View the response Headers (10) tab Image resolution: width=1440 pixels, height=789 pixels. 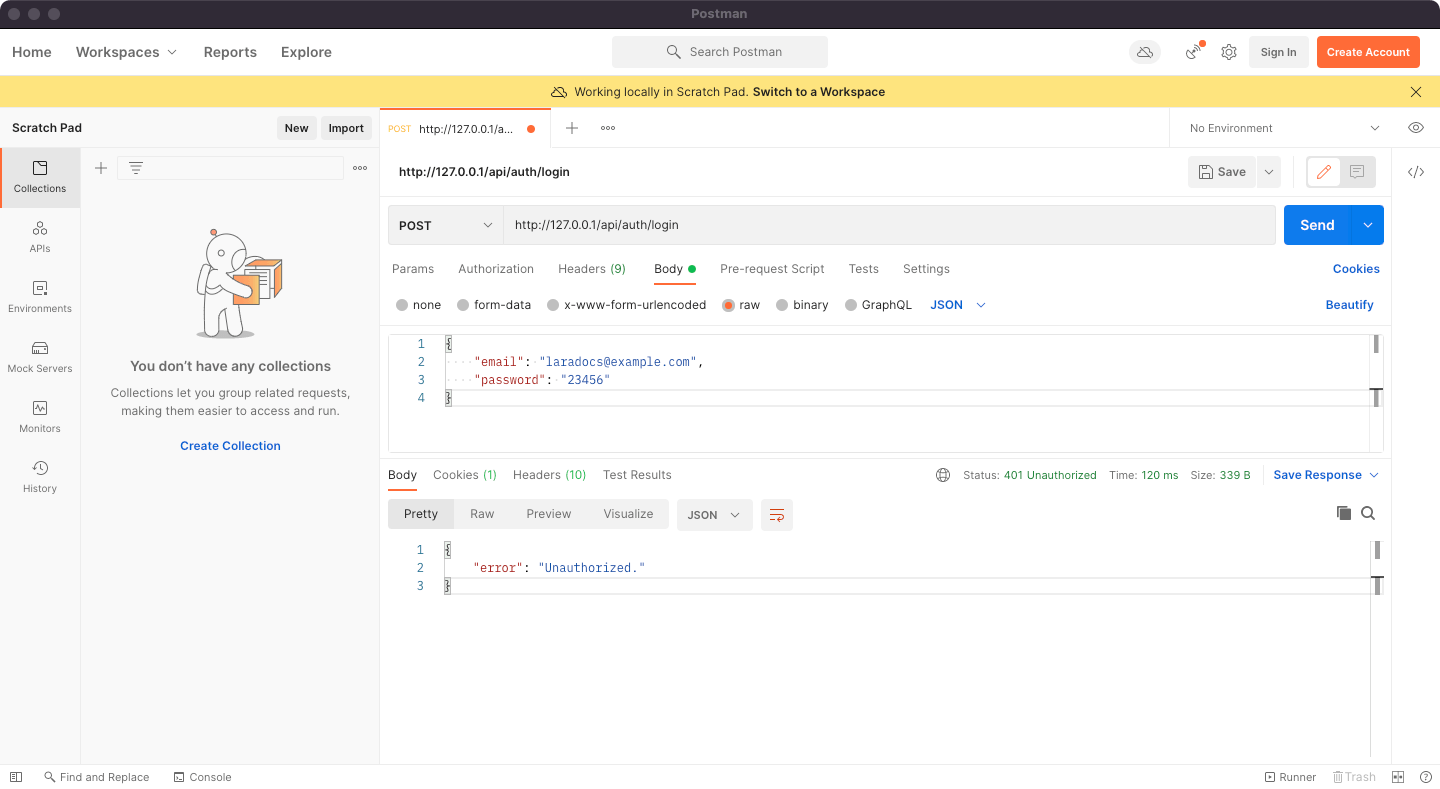[x=550, y=475]
